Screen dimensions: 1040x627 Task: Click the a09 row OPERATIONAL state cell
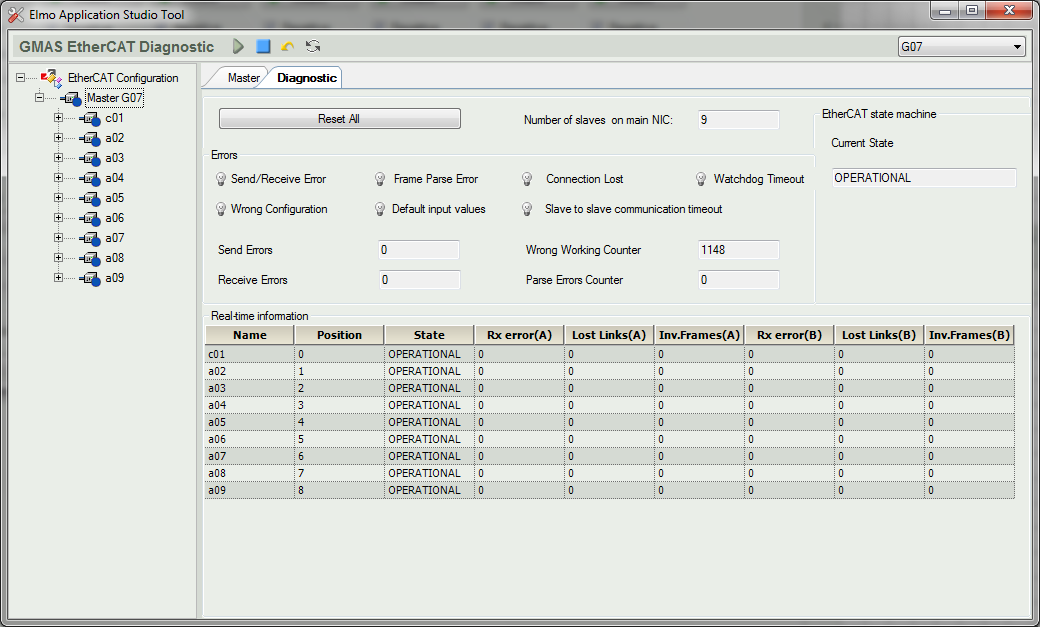(429, 490)
